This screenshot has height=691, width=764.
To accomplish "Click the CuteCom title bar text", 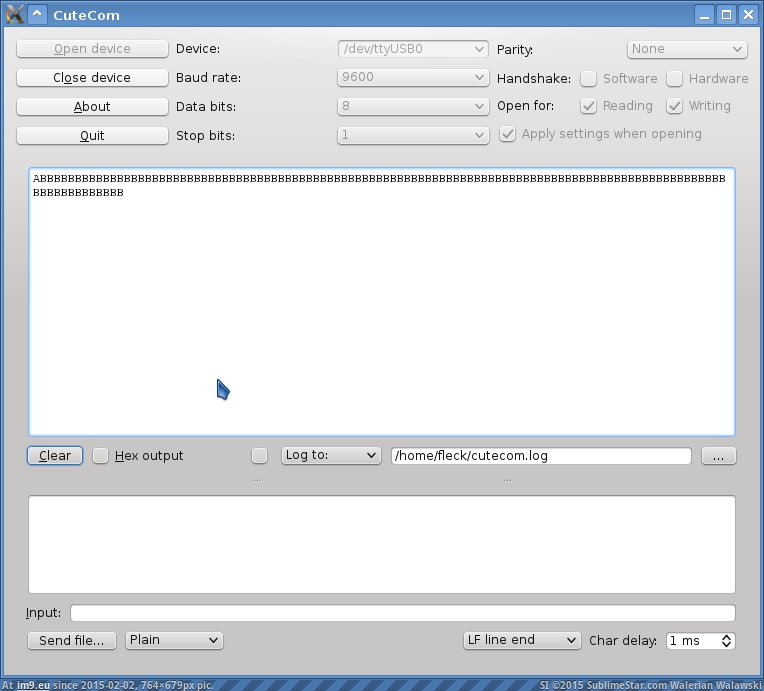I will (86, 15).
